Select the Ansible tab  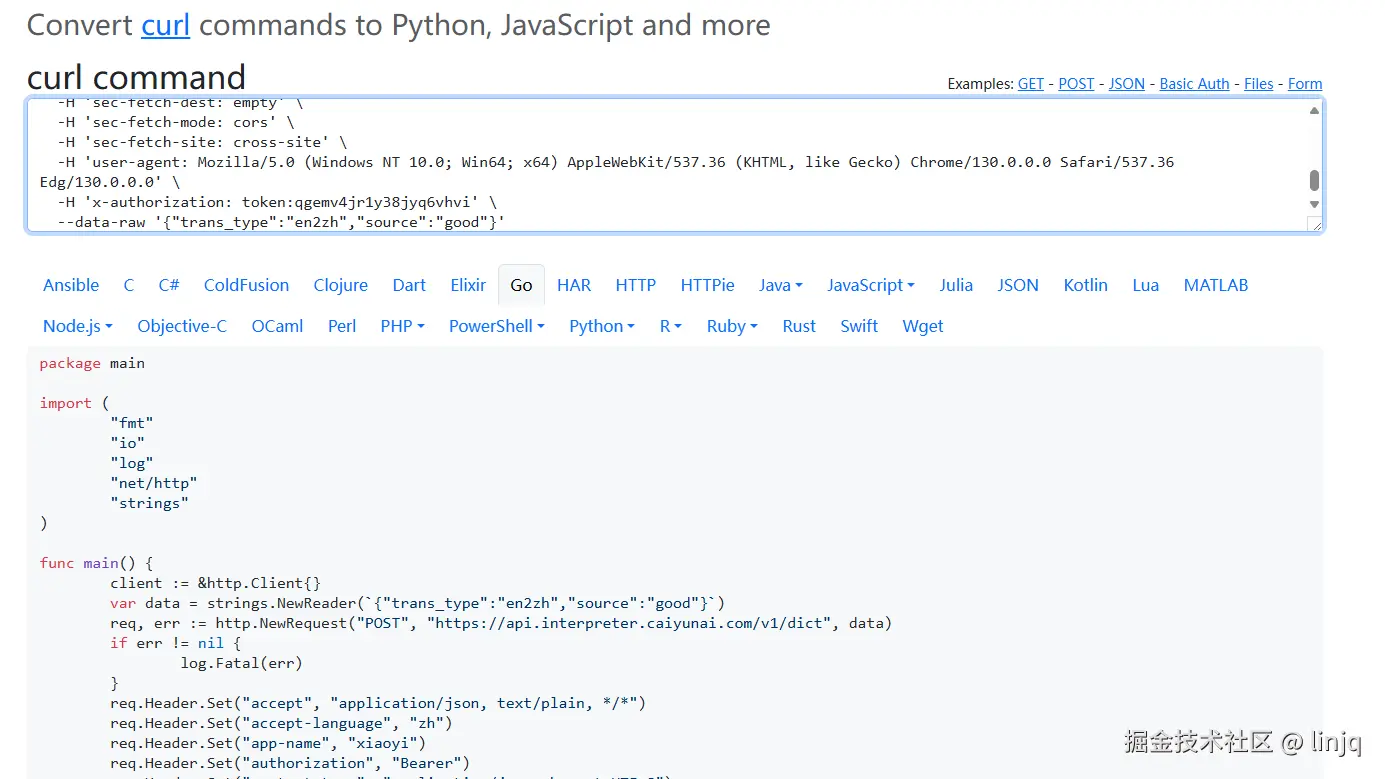tap(71, 285)
